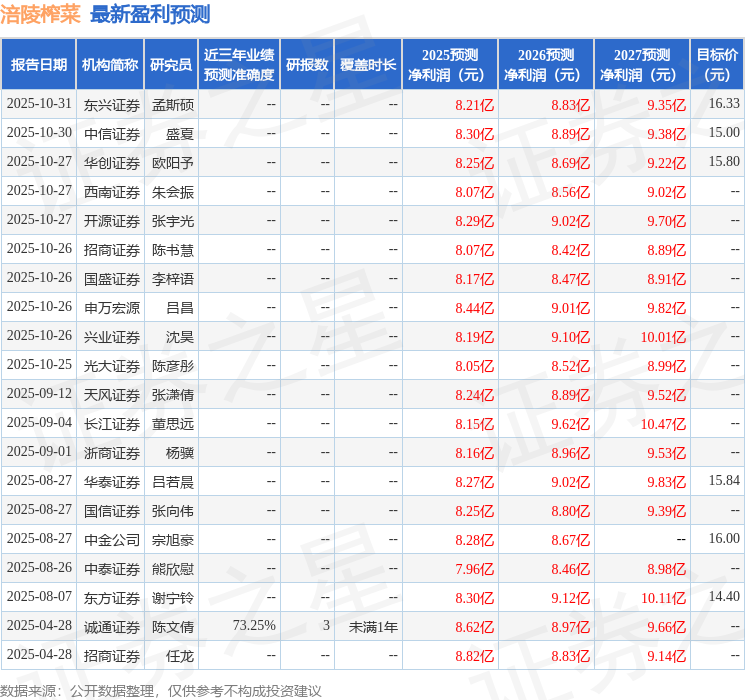Click target price 15.00
Screen dimensions: 745x700
pyautogui.click(x=724, y=133)
